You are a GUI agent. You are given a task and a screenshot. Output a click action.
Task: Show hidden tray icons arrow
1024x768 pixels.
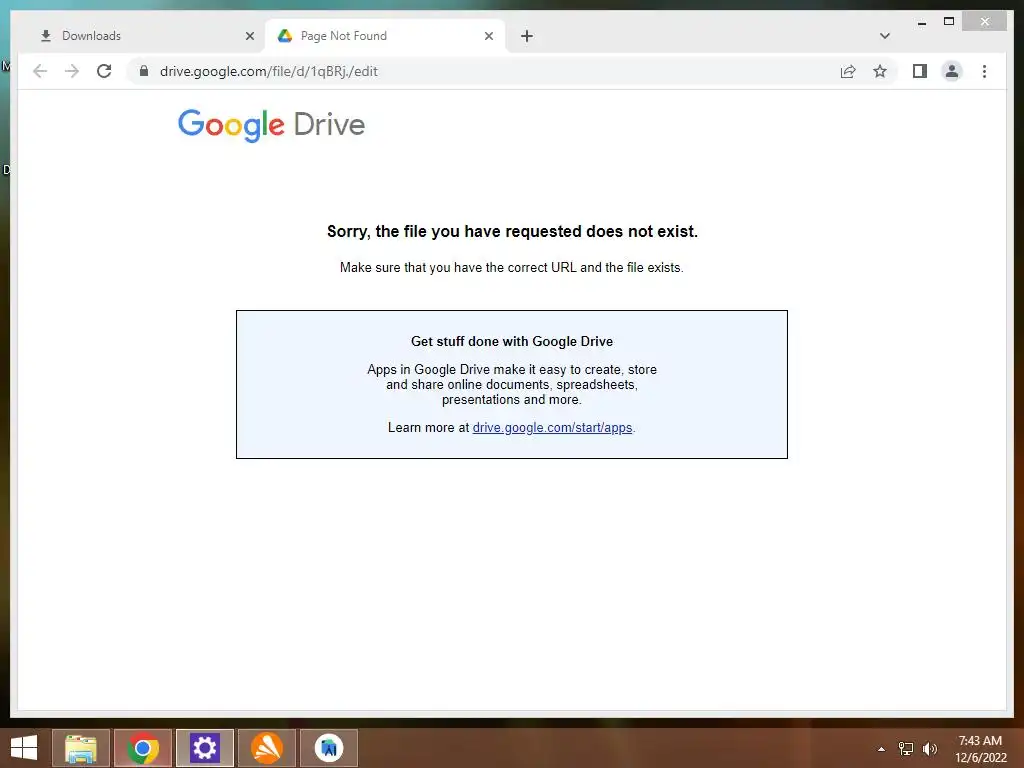(x=882, y=749)
